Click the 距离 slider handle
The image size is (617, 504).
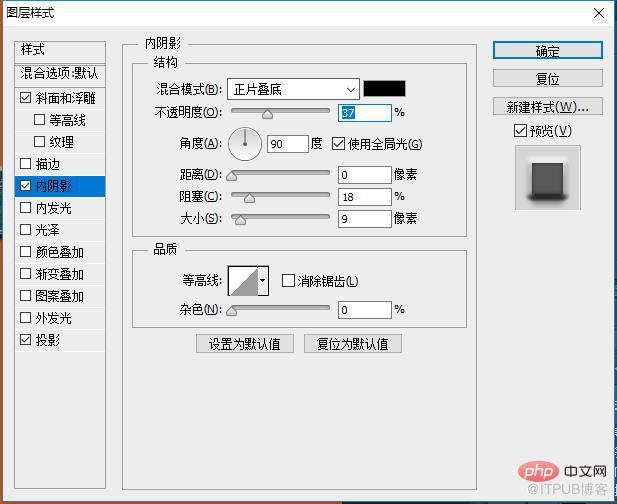232,176
